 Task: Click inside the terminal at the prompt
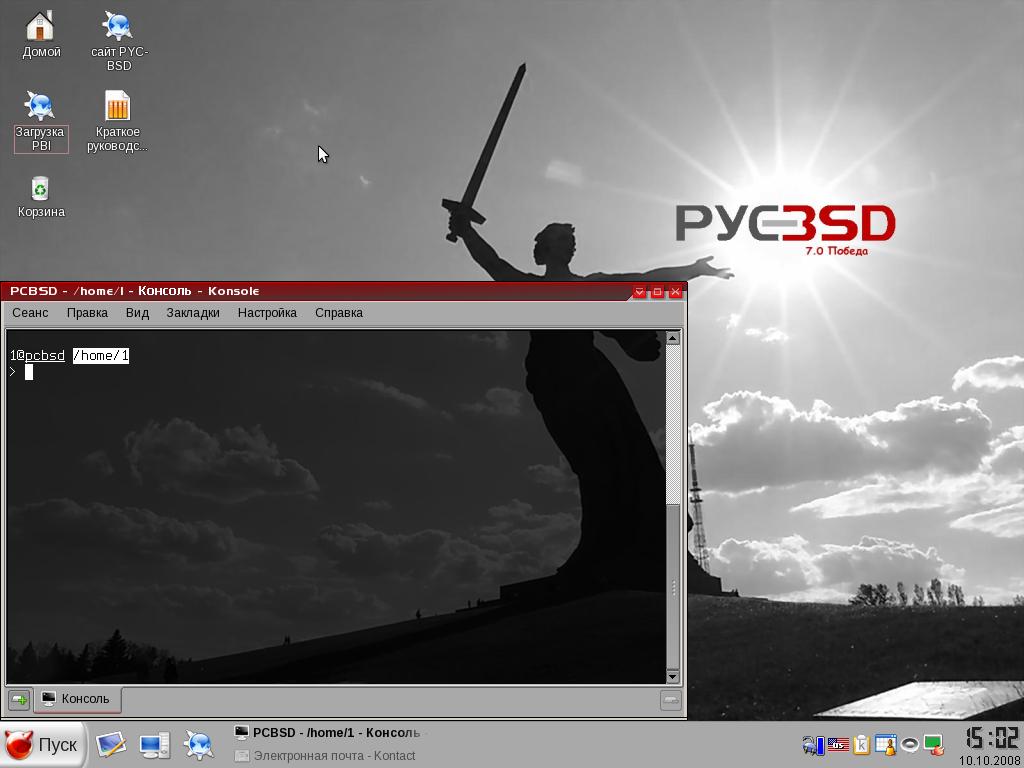point(29,372)
